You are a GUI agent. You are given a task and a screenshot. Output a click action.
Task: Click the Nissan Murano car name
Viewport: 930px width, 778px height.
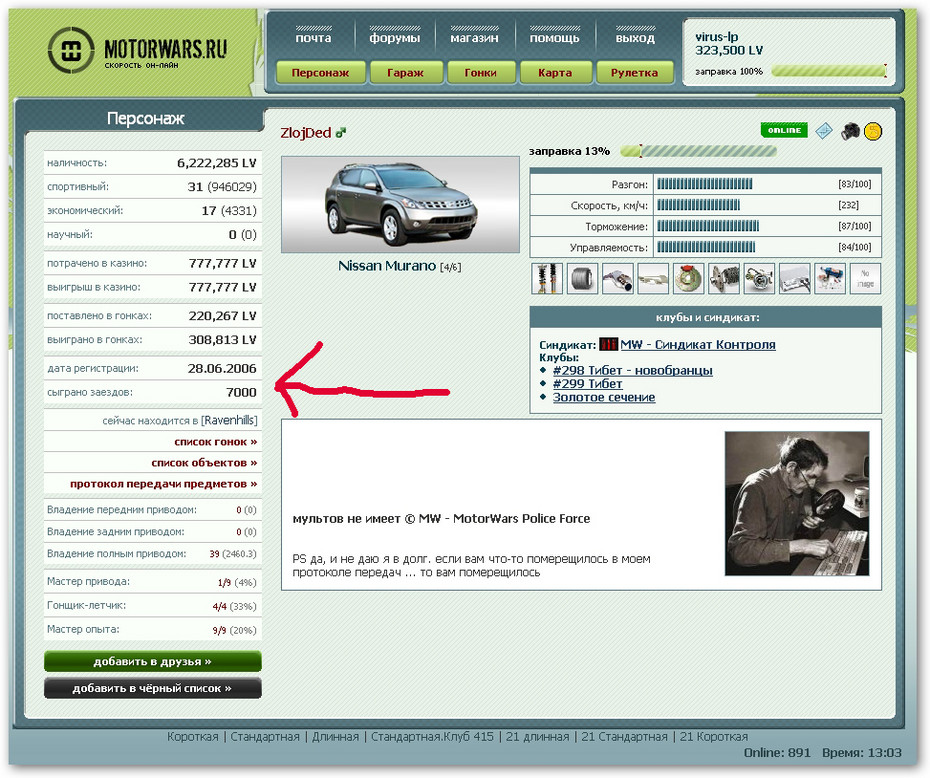coord(387,266)
